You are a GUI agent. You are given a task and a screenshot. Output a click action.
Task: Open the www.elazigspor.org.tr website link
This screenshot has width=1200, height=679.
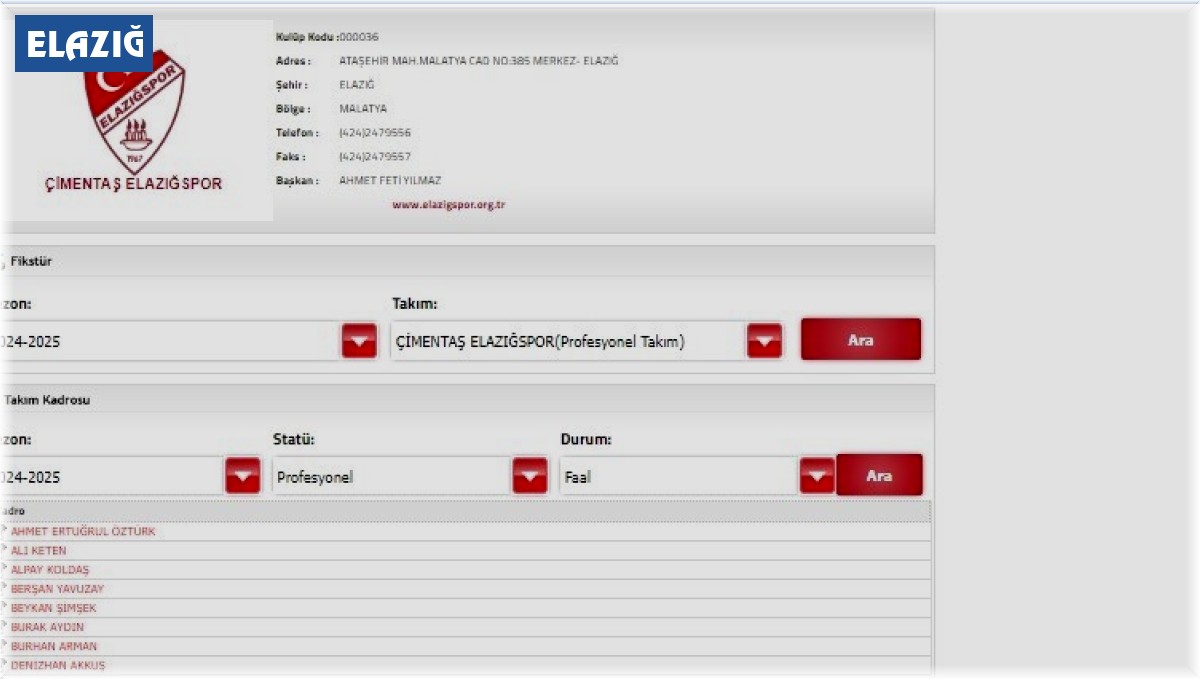(x=448, y=205)
